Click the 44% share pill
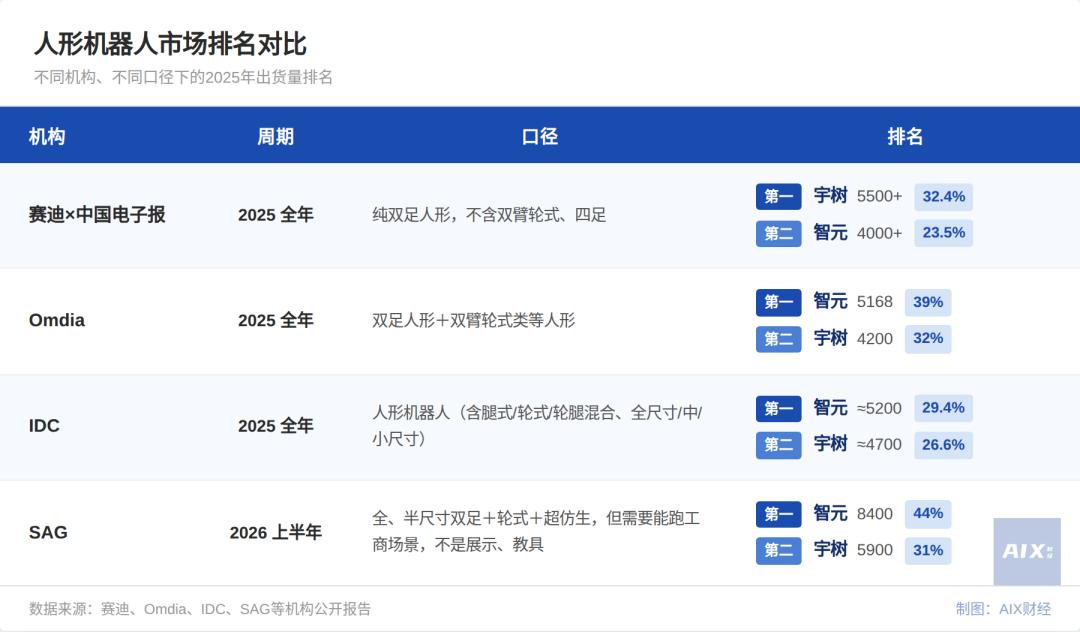This screenshot has height=632, width=1080. coord(928,514)
